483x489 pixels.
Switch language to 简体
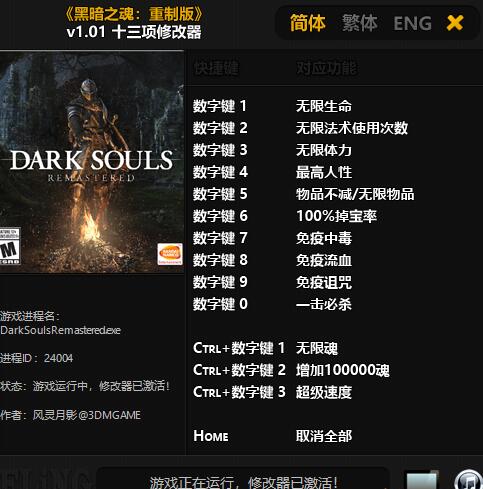(307, 23)
